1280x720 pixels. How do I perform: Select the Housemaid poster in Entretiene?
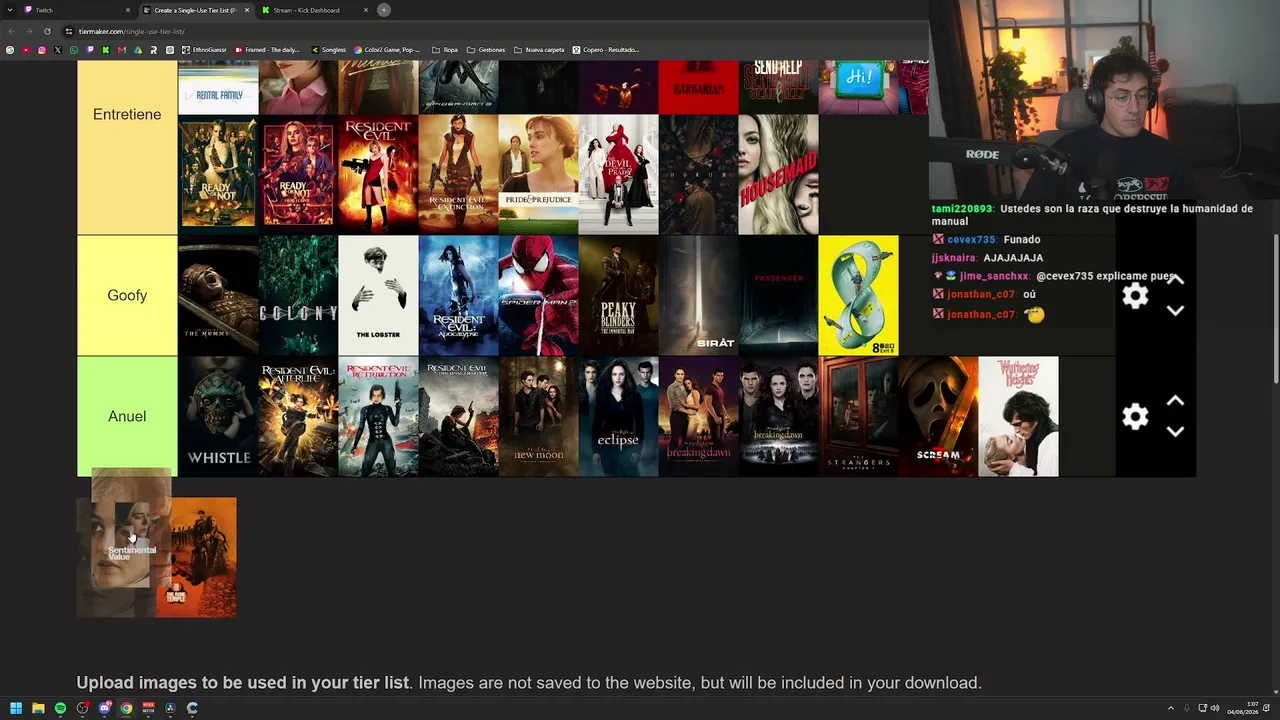[778, 174]
